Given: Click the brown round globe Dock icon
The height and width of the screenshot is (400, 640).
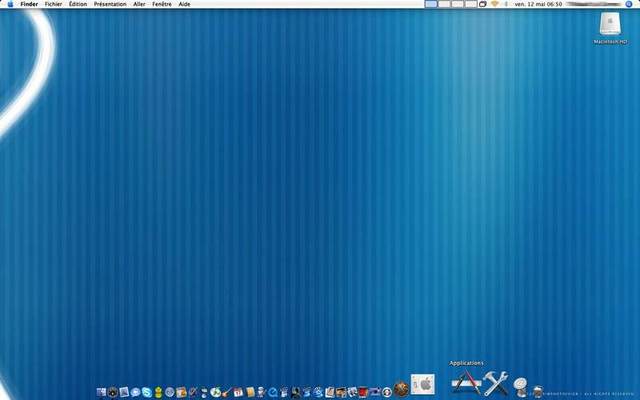Looking at the screenshot, I should (401, 389).
